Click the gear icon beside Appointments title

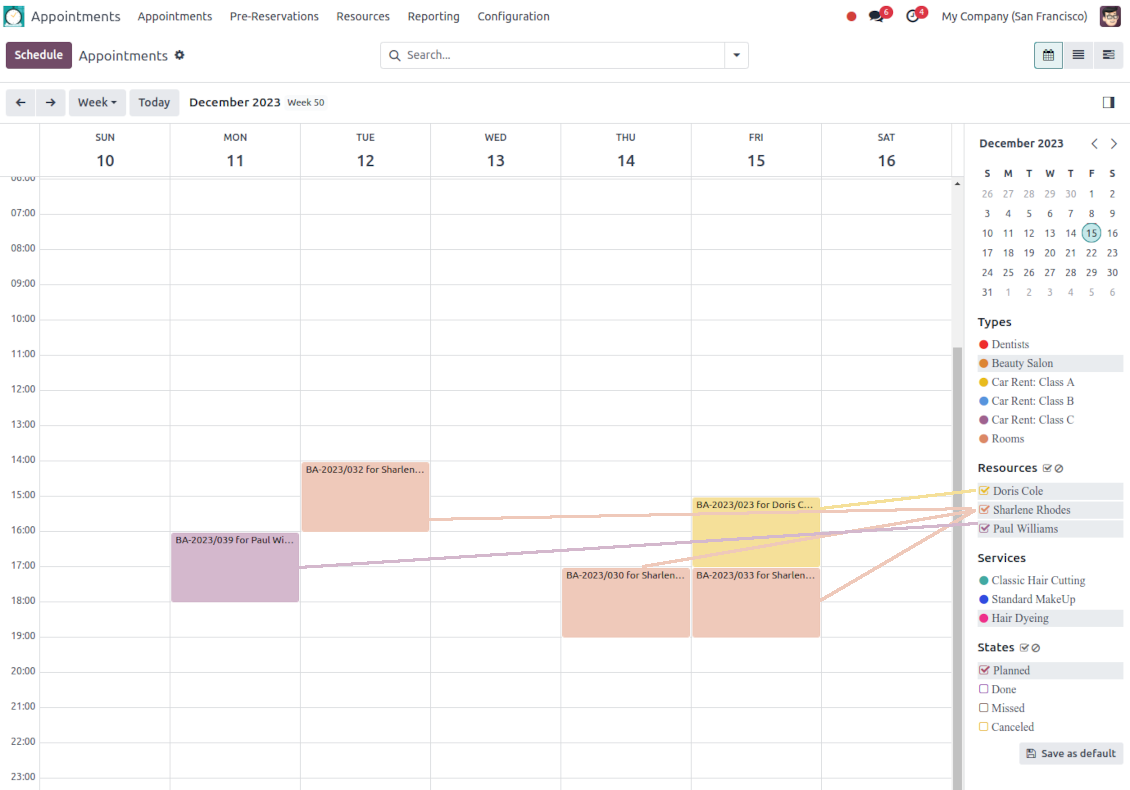180,55
